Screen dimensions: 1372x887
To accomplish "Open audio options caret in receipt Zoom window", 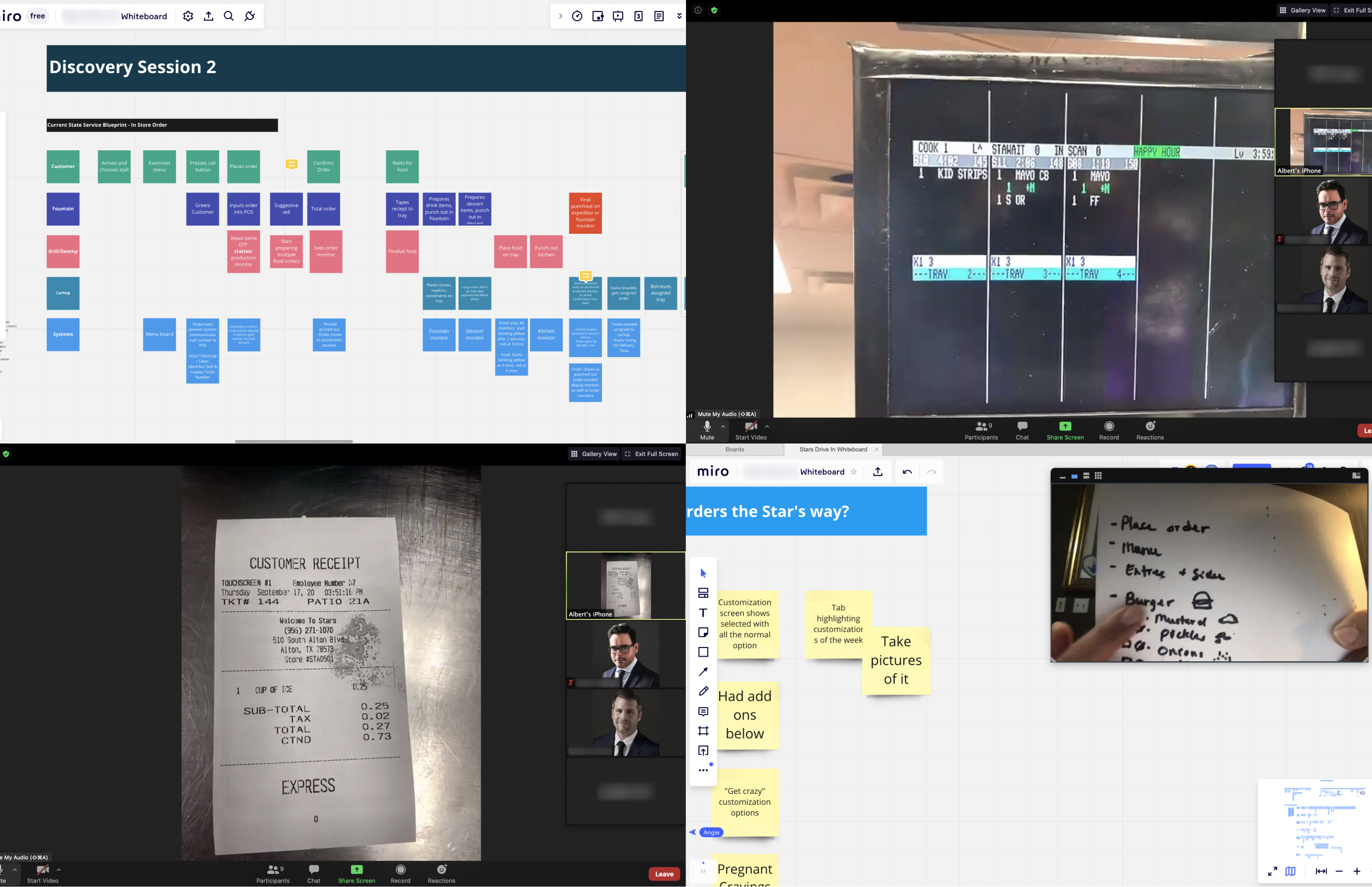I will point(15,870).
